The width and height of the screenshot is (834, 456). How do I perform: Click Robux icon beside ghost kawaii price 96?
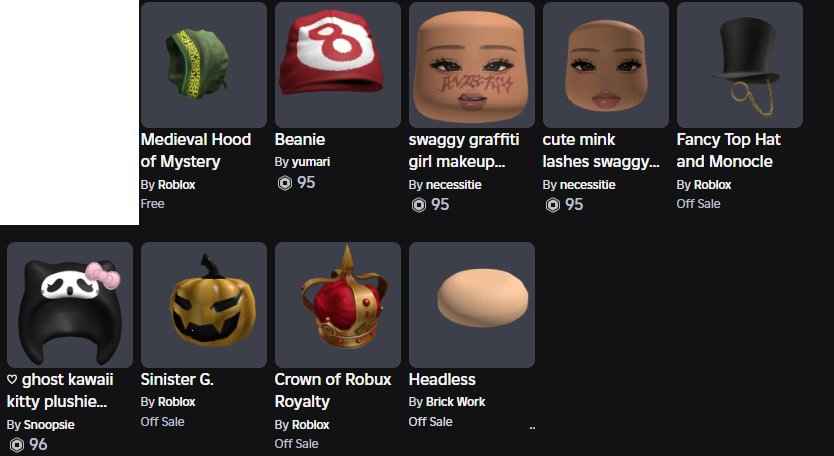click(17, 444)
